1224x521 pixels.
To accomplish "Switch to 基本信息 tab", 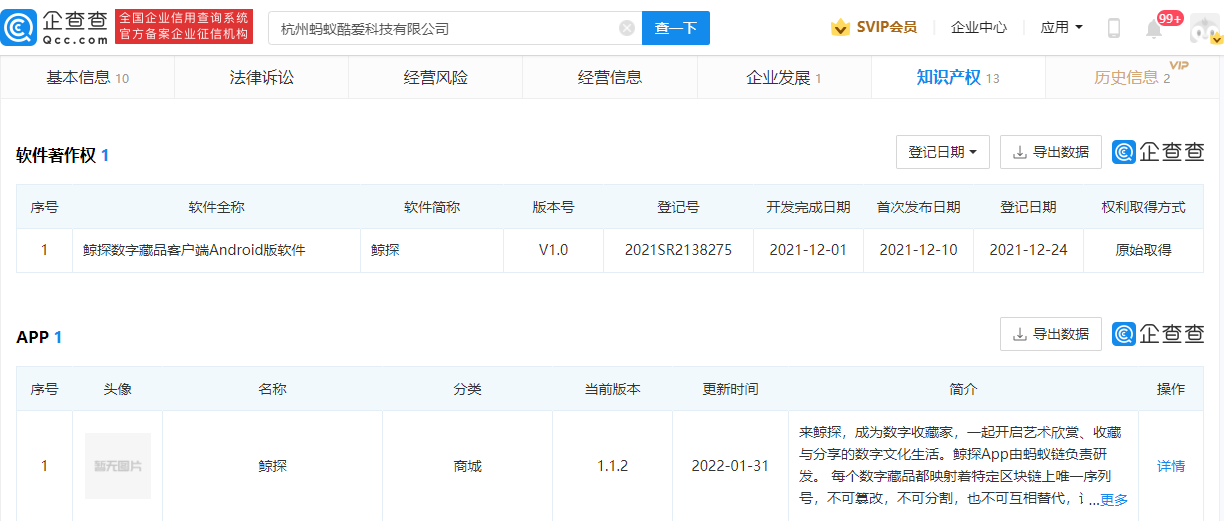I will coord(88,77).
